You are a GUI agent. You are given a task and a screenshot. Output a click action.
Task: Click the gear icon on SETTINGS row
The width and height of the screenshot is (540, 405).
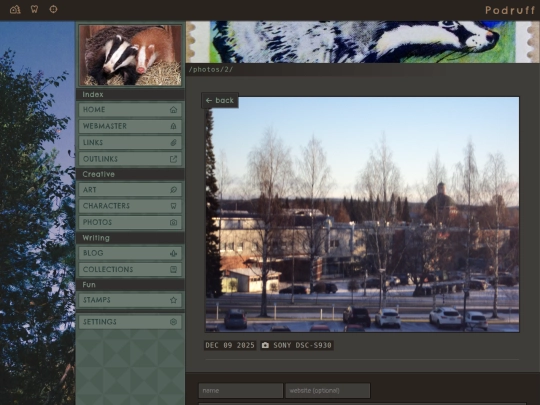point(173,322)
